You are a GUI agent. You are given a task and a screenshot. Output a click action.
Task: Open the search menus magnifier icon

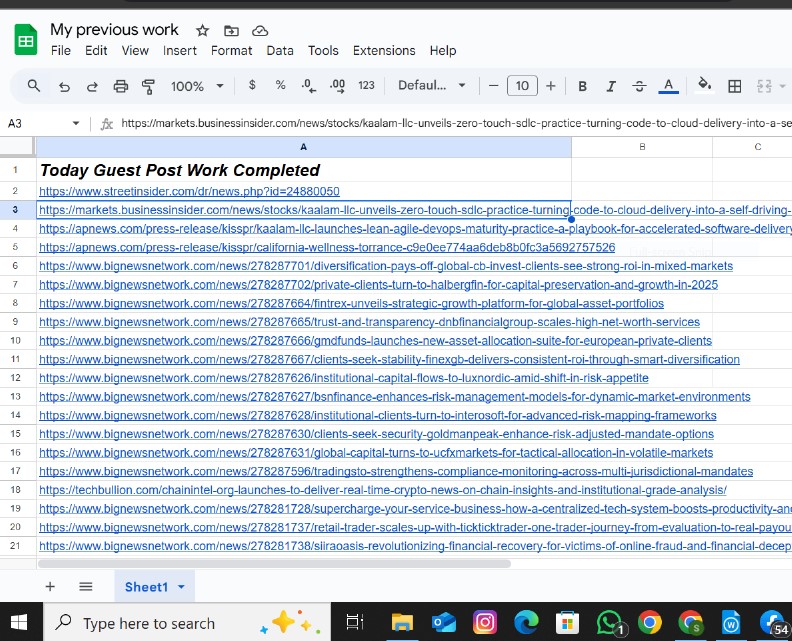tap(34, 86)
